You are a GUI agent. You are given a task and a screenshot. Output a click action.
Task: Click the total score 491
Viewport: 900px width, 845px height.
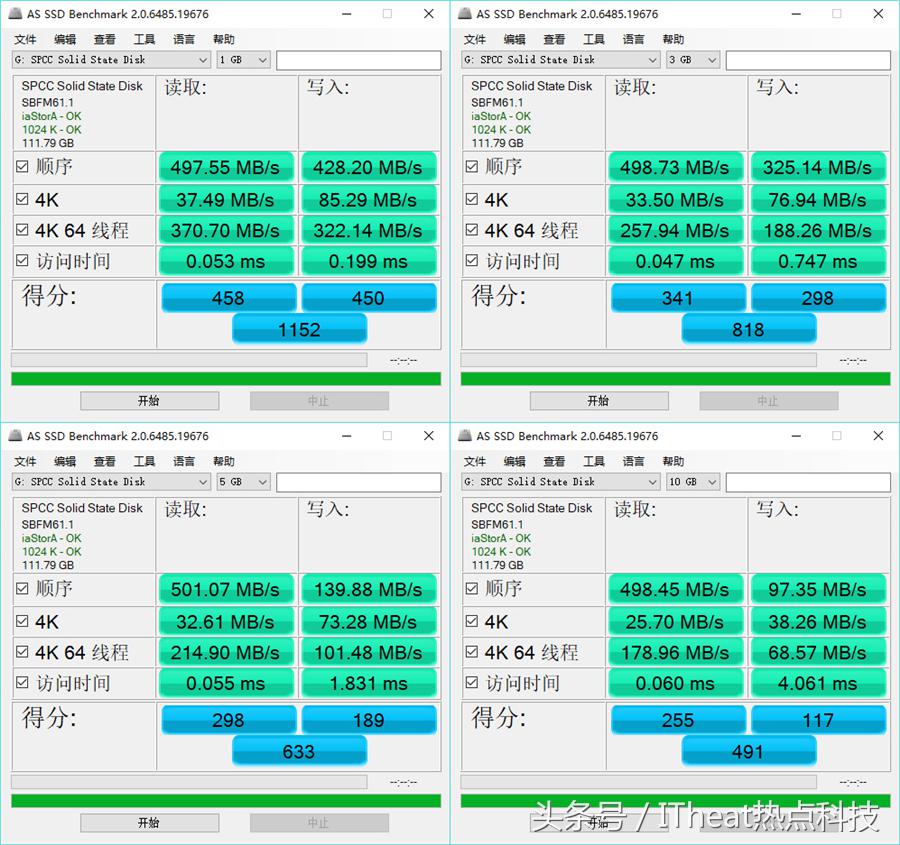click(748, 751)
